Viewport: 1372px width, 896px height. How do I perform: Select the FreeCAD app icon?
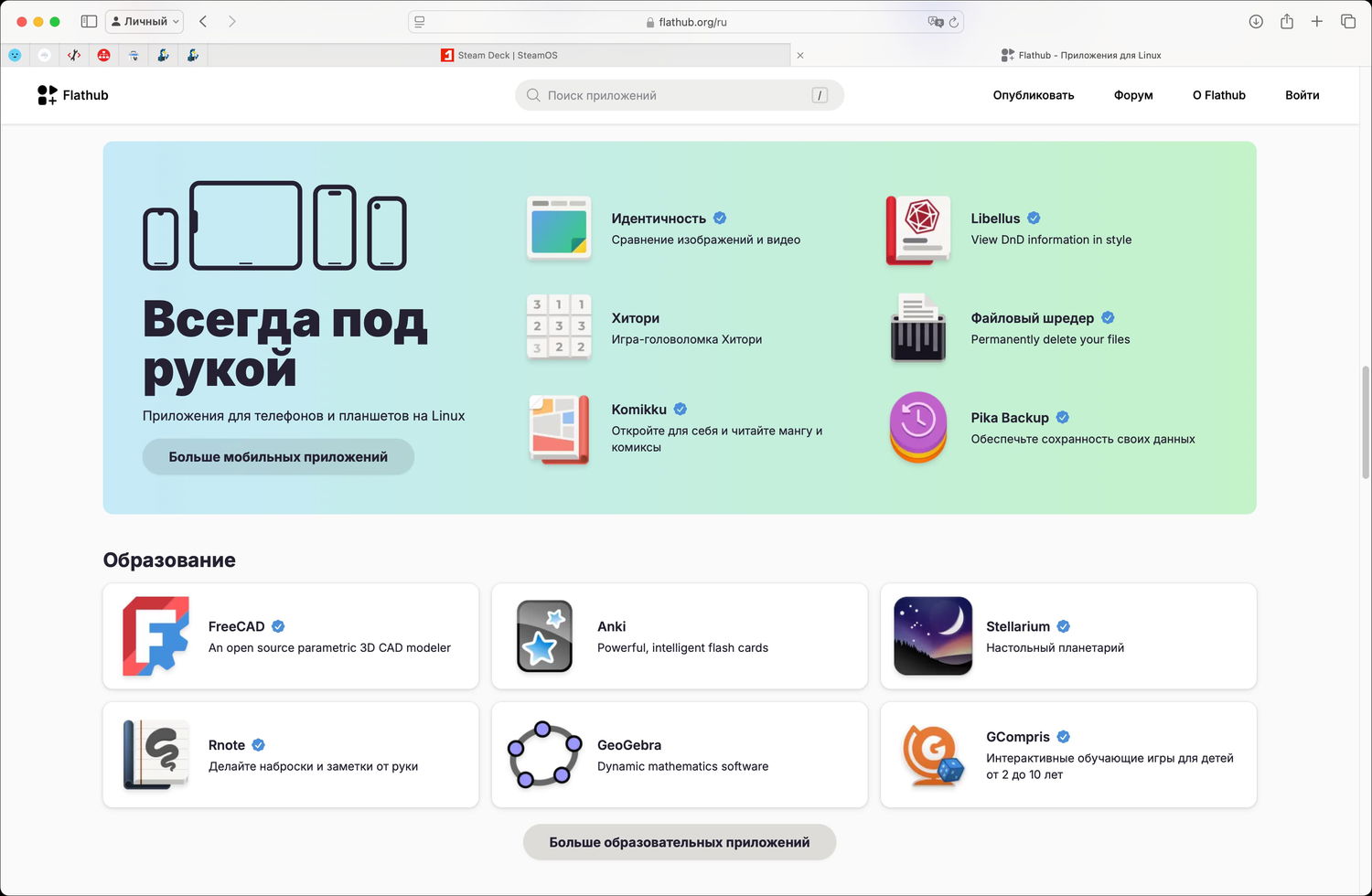point(154,636)
